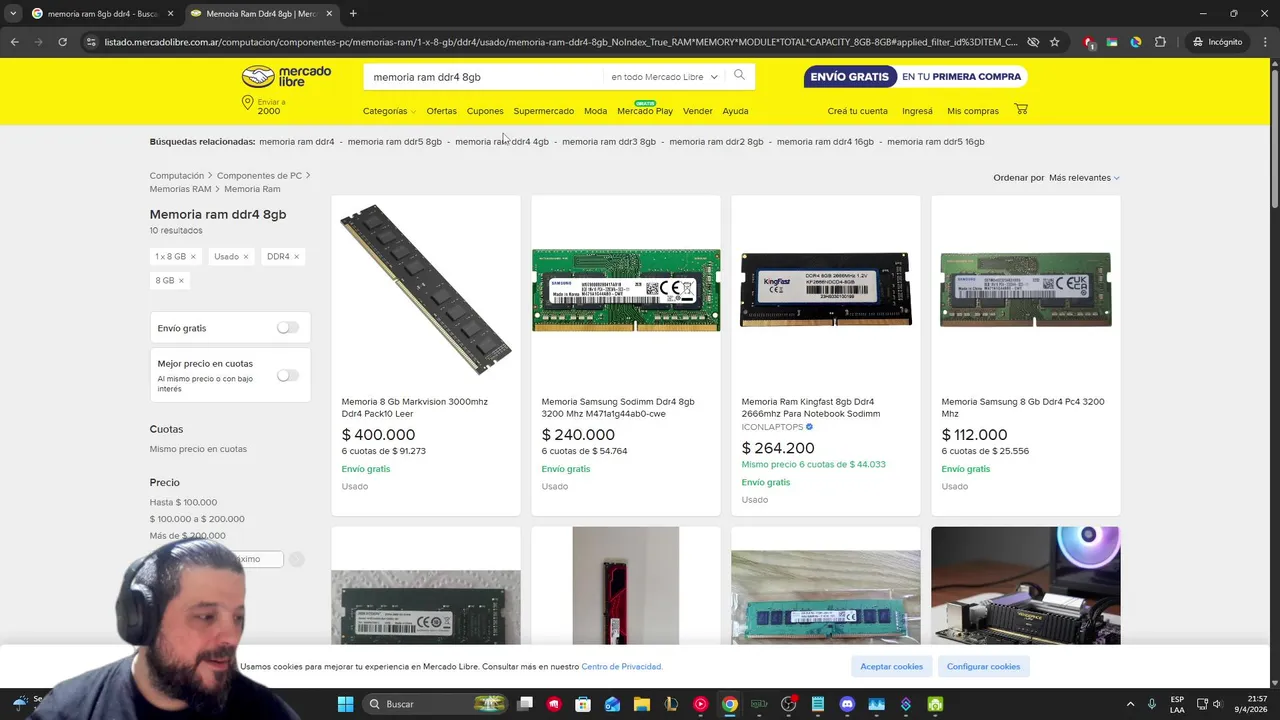This screenshot has height=720, width=1280.
Task: Remove the 'Usado' filter chip
Action: (246, 257)
